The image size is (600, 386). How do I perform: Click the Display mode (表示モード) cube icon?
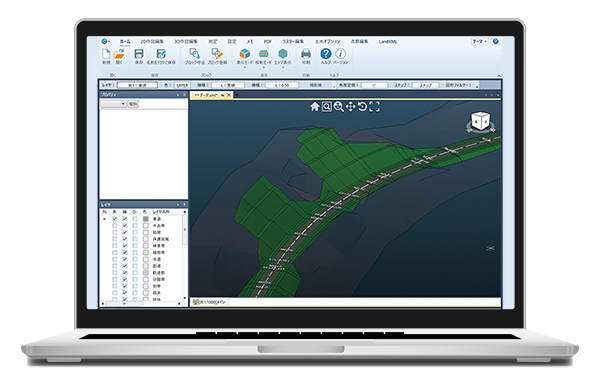coord(245,54)
